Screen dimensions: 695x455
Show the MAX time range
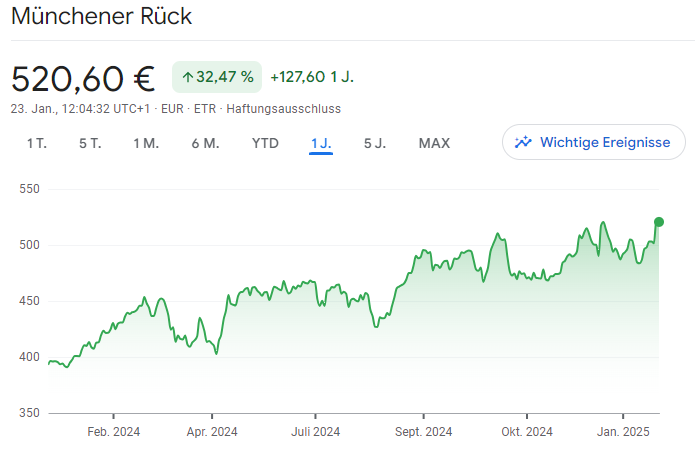point(434,144)
